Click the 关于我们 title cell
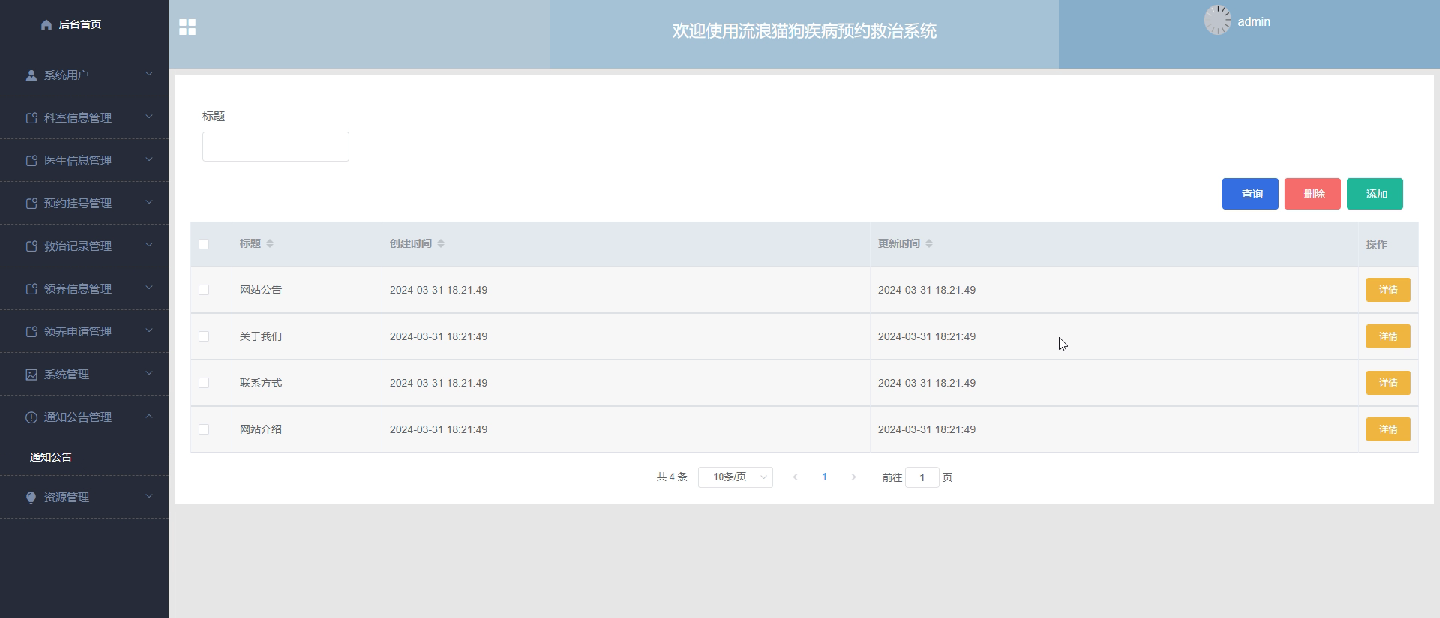1440x618 pixels. [261, 337]
